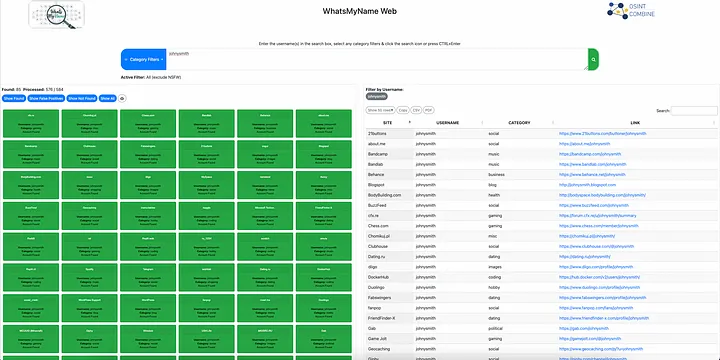Open the johnysmith.blogspot.com link

click(x=587, y=185)
